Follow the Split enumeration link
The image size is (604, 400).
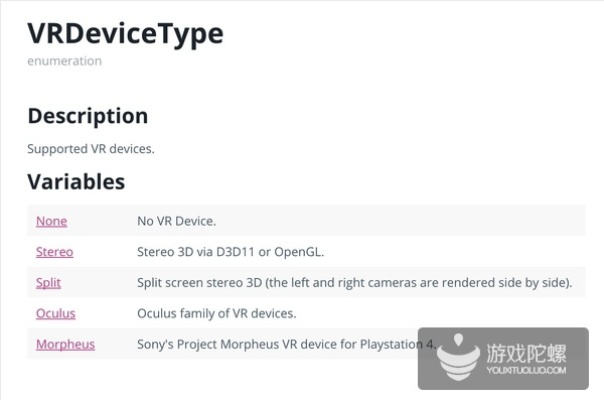point(48,283)
